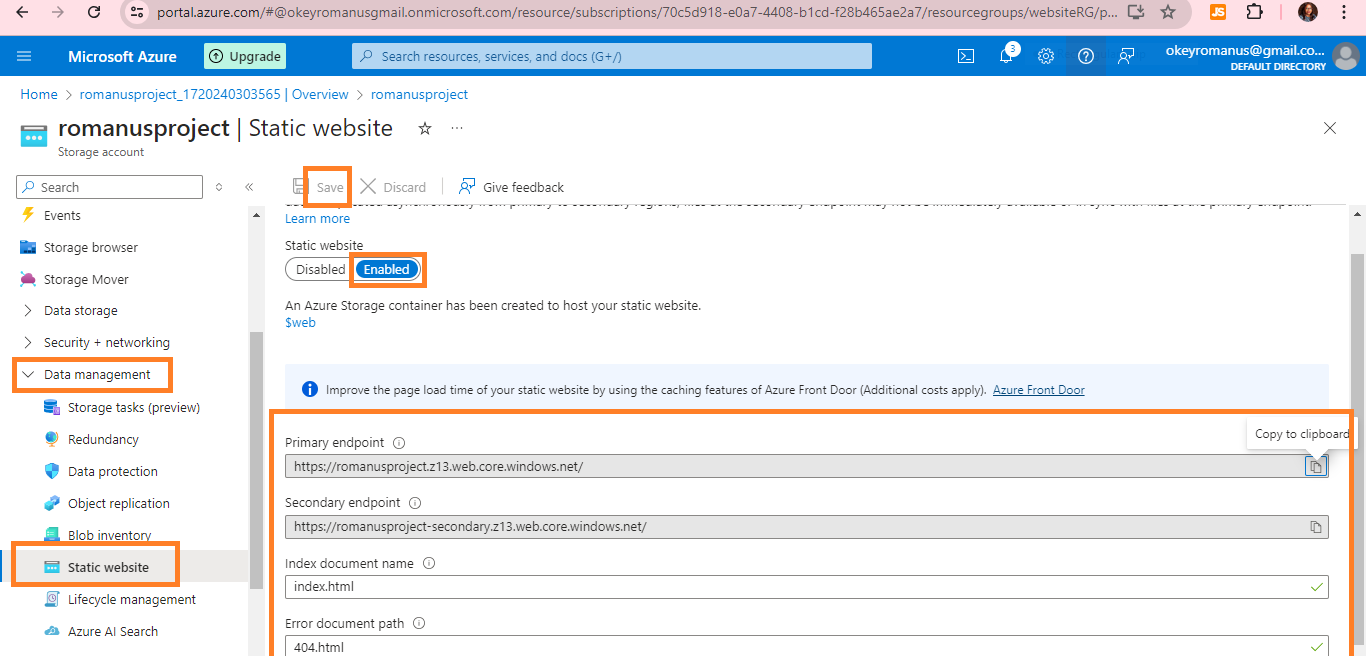1366x656 pixels.
Task: Open the browser extensions puzzle icon
Action: (1254, 12)
